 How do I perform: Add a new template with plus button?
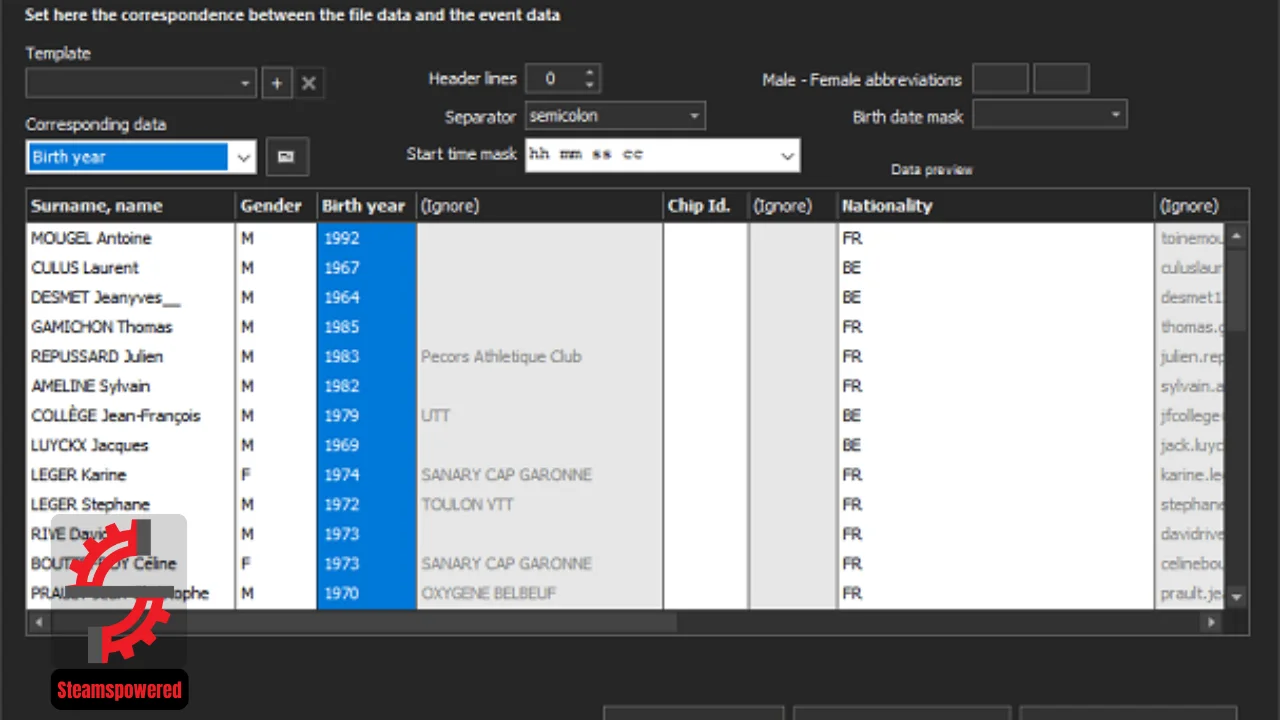pos(277,83)
